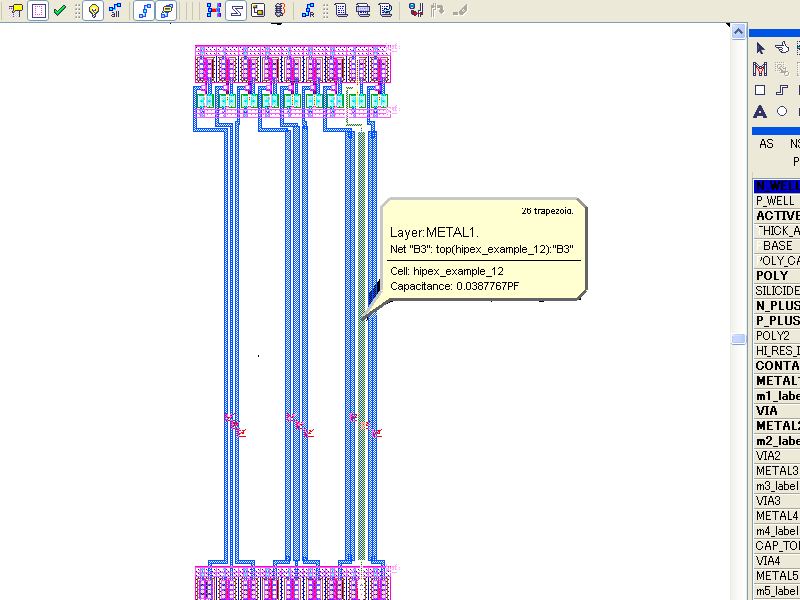
Task: Select the pointing hand tool
Action: click(782, 47)
